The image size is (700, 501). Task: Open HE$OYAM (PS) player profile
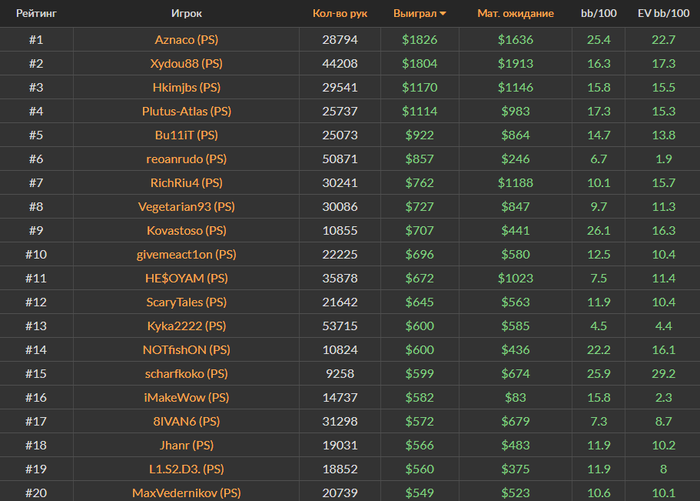tap(186, 278)
